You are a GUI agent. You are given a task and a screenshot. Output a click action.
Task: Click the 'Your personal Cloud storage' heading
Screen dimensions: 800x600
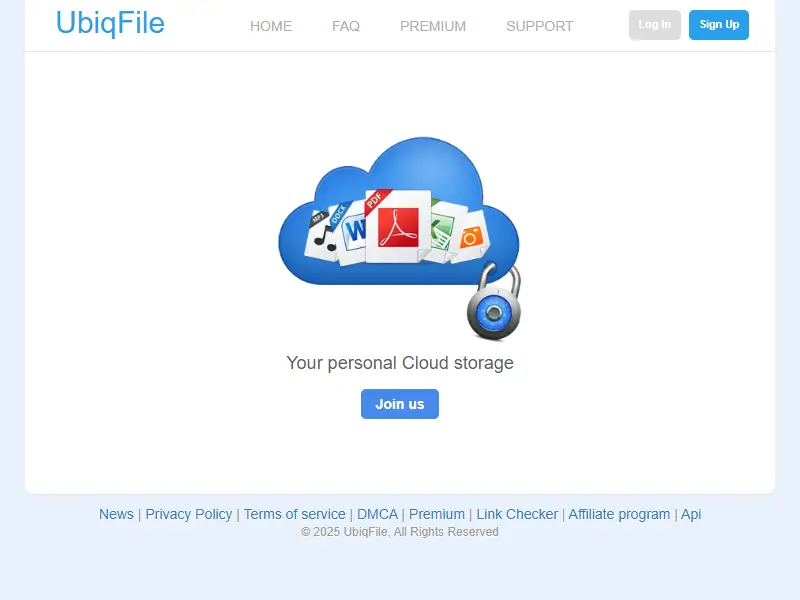pos(400,363)
